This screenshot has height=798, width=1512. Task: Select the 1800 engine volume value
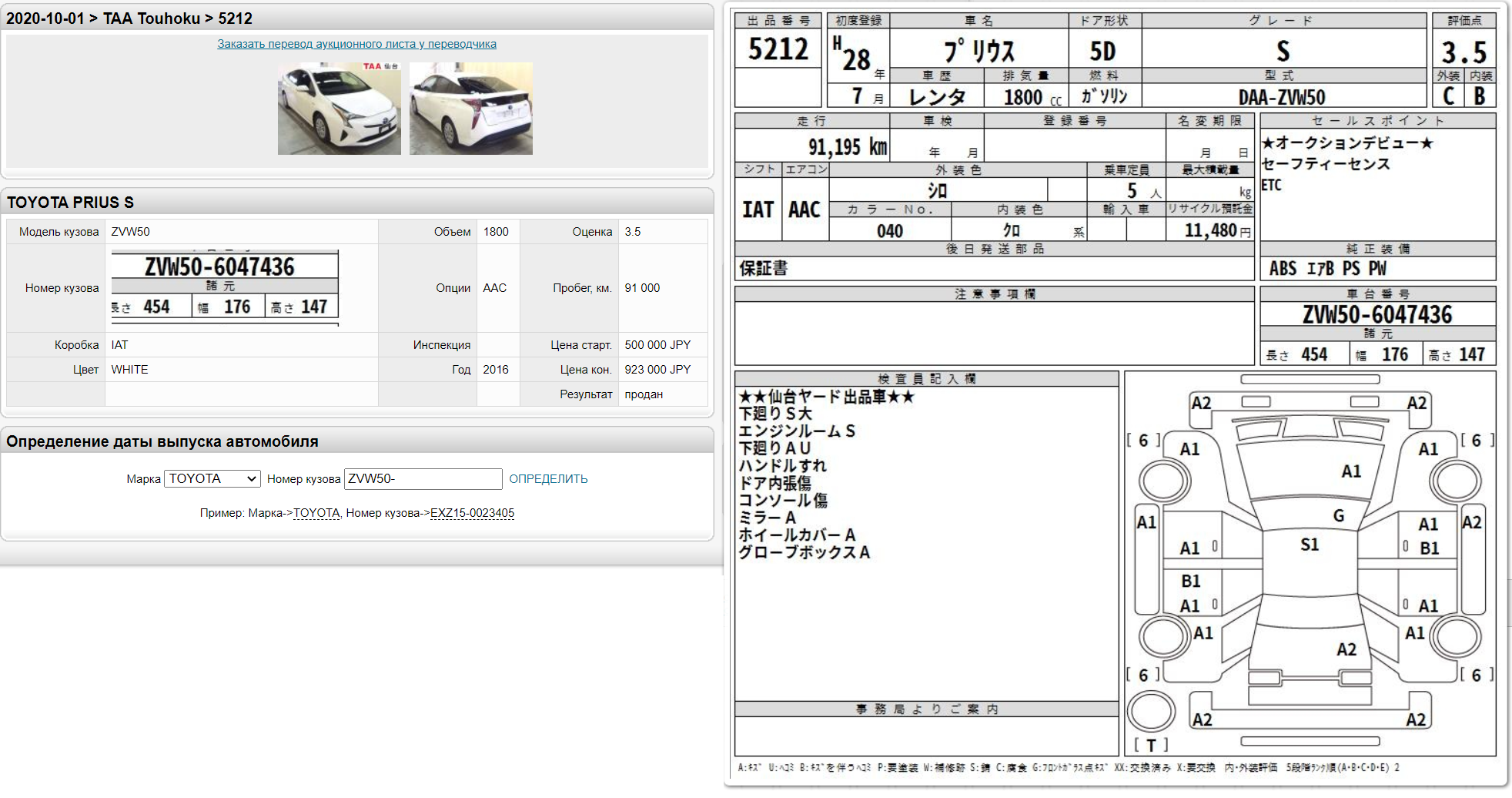click(496, 232)
